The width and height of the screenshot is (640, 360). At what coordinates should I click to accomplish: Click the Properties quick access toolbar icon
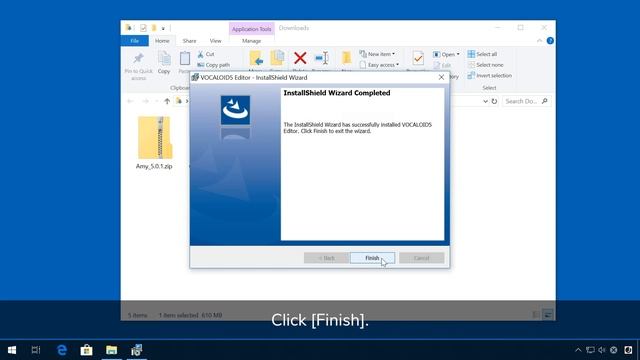pyautogui.click(x=143, y=28)
